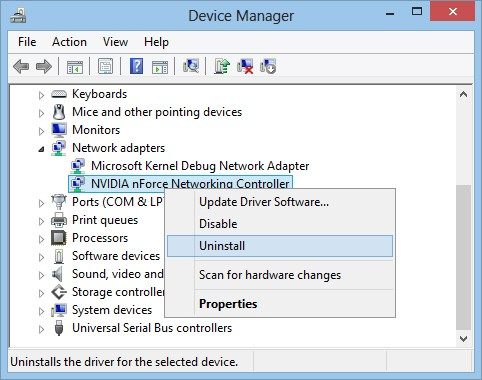
Task: Select NVIDIA nForce Networking Controller label
Action: [190, 184]
